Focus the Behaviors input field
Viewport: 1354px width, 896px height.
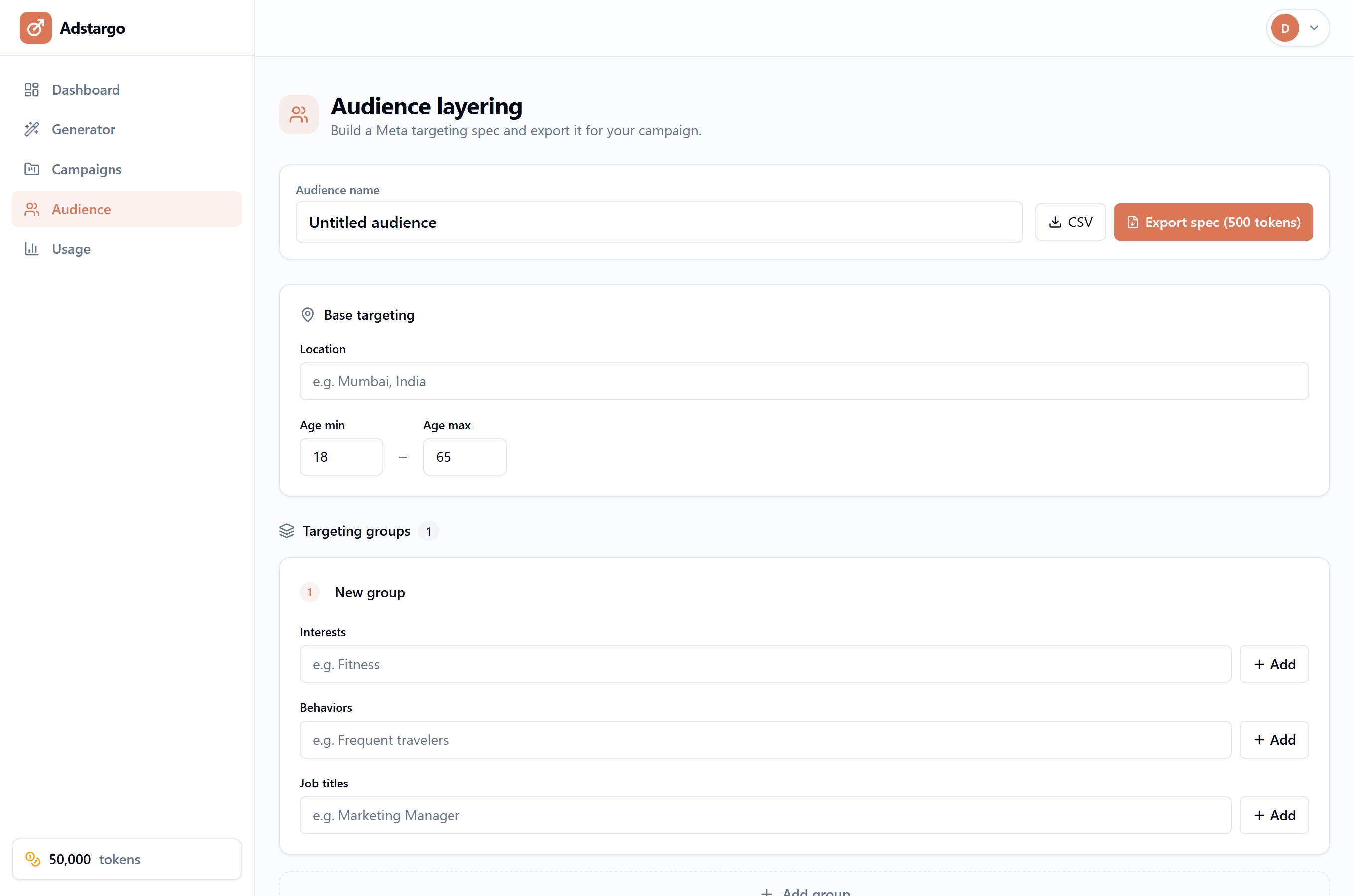pos(765,740)
